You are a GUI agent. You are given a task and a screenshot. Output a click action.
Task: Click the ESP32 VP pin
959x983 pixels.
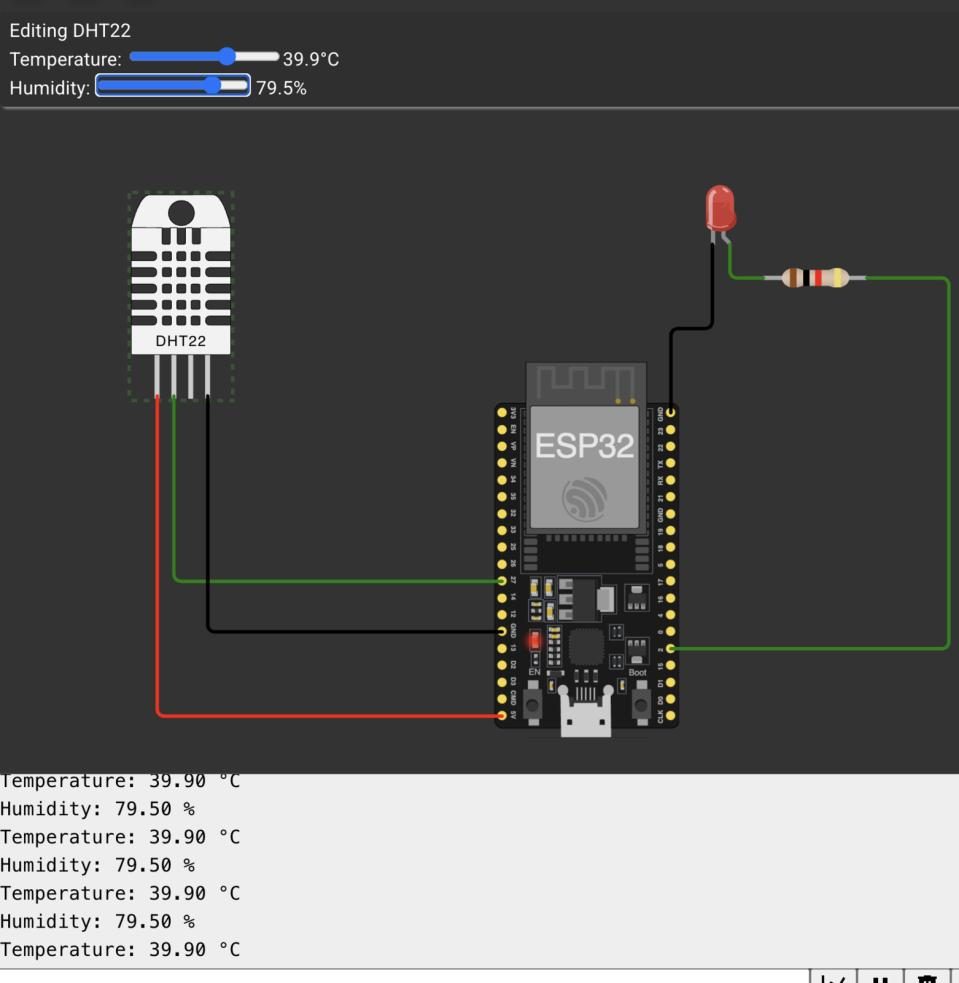[x=502, y=446]
